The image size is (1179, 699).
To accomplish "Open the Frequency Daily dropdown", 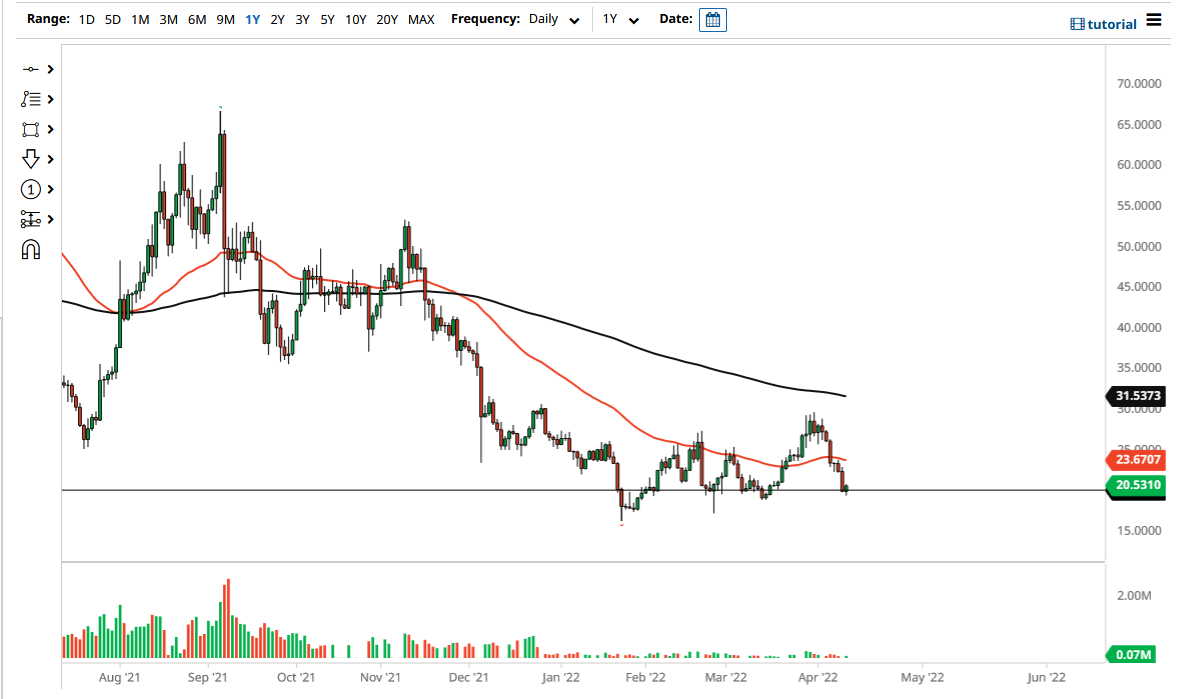I will tap(553, 19).
